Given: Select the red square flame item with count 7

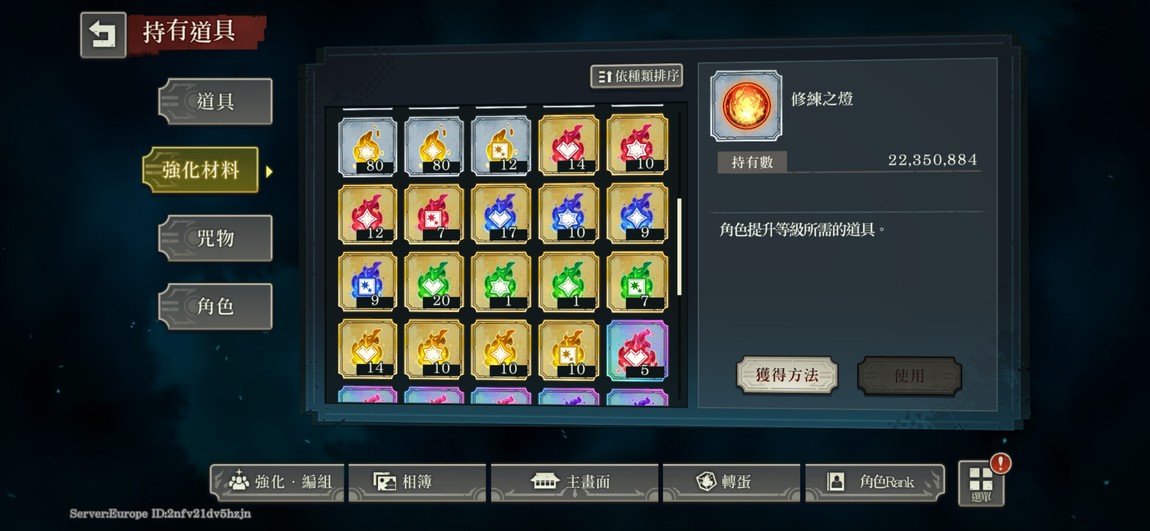Looking at the screenshot, I should click(x=434, y=213).
